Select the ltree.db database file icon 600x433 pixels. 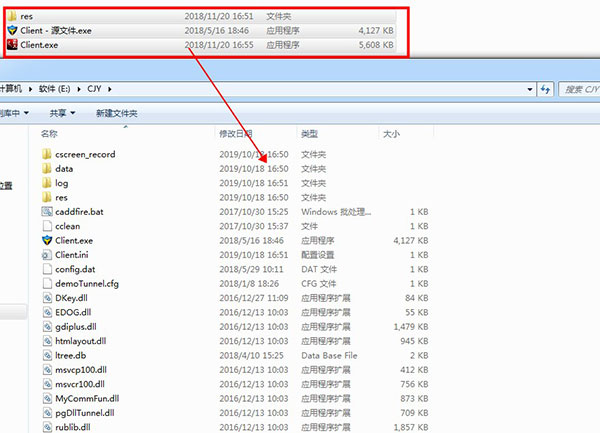47,355
